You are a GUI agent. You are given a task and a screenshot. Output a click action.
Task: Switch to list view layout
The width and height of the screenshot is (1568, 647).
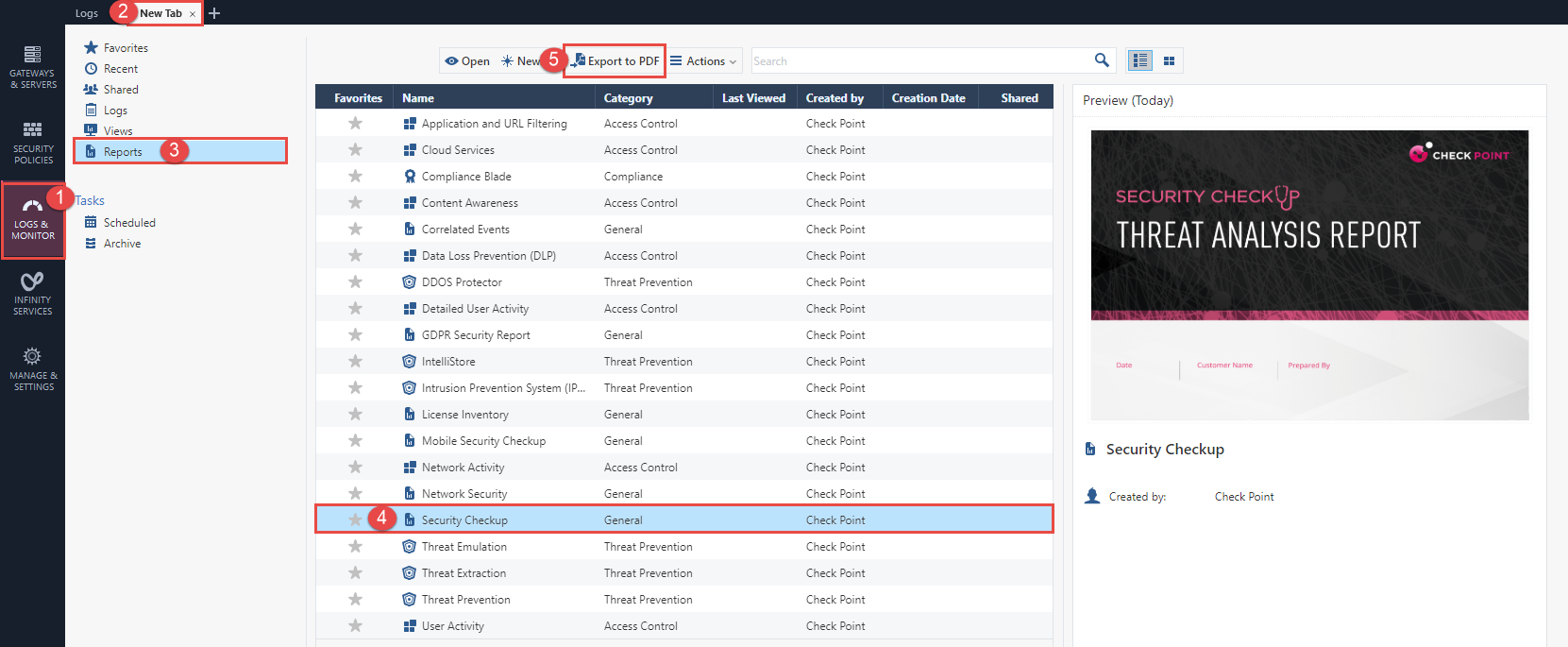1140,60
